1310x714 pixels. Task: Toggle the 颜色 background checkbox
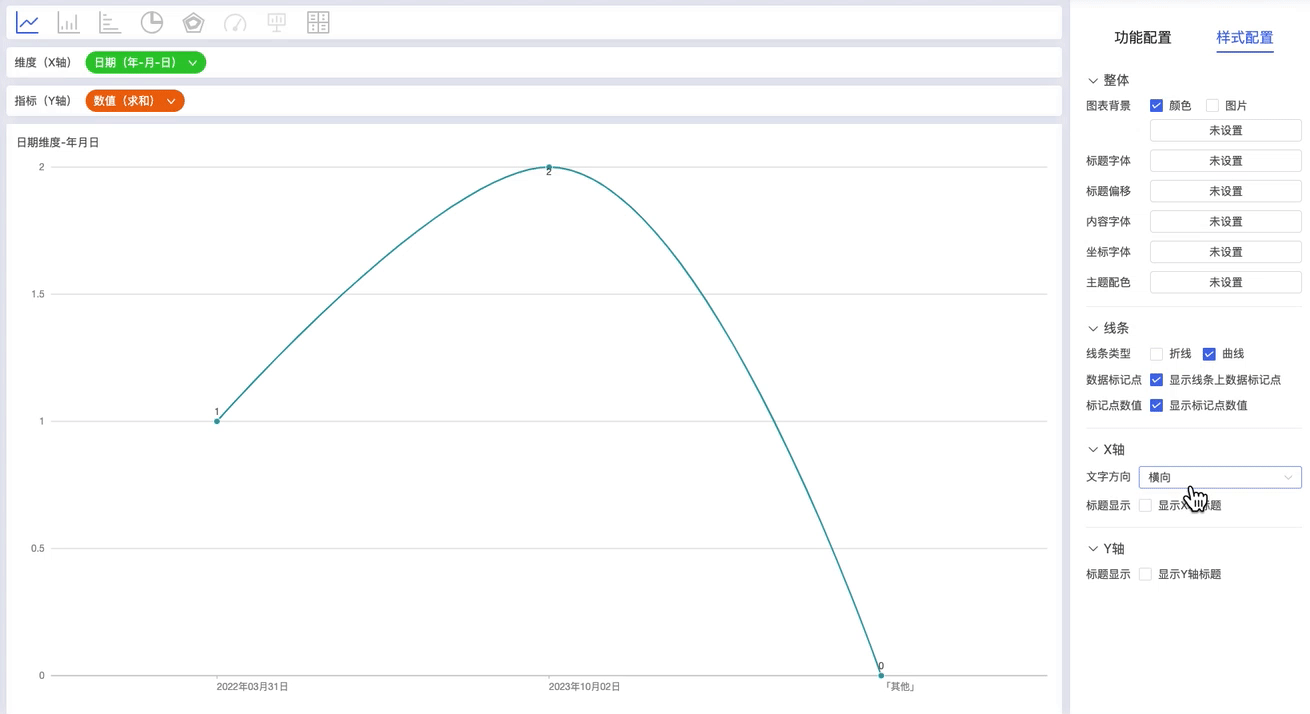click(1156, 105)
